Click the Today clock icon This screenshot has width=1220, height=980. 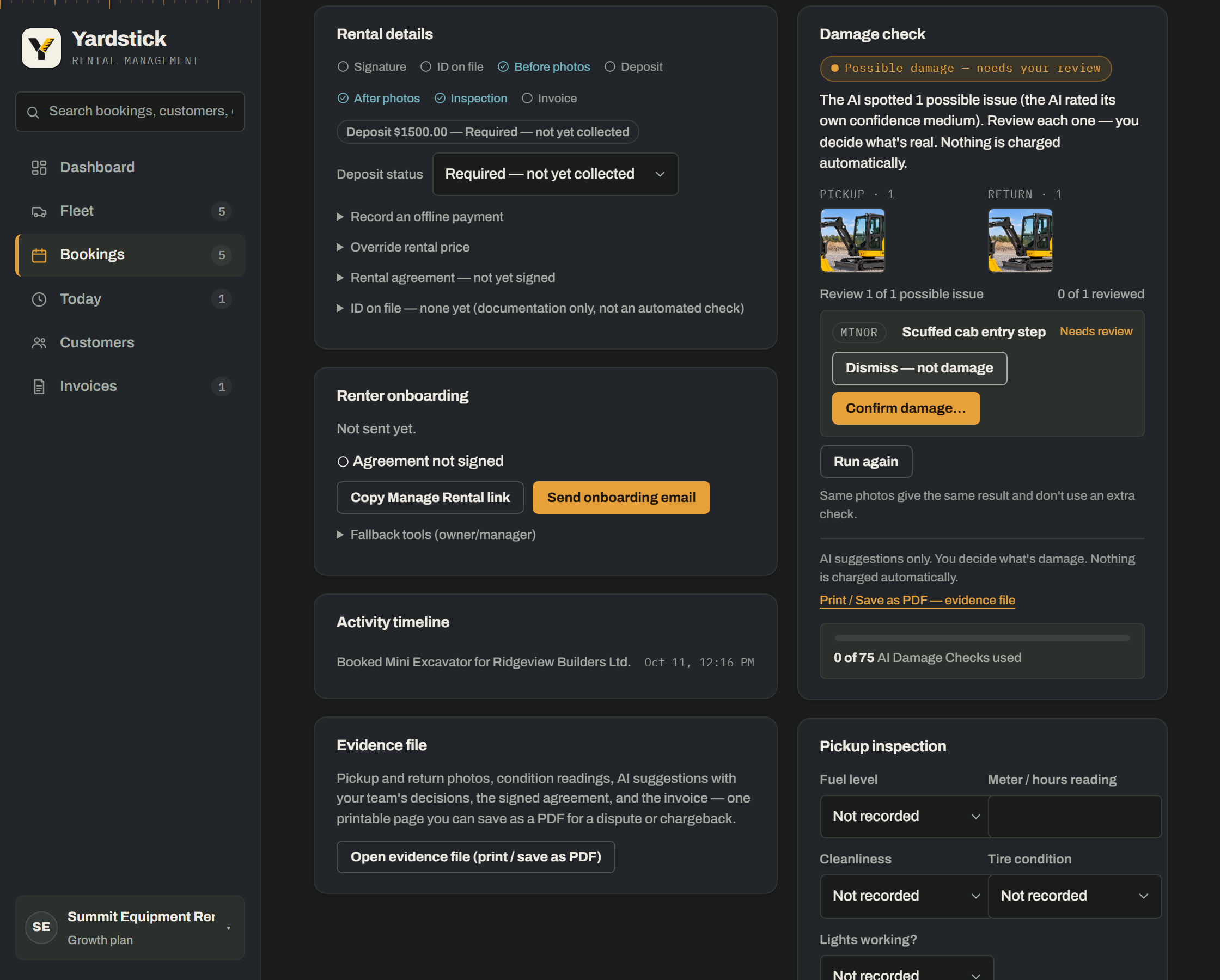[39, 299]
